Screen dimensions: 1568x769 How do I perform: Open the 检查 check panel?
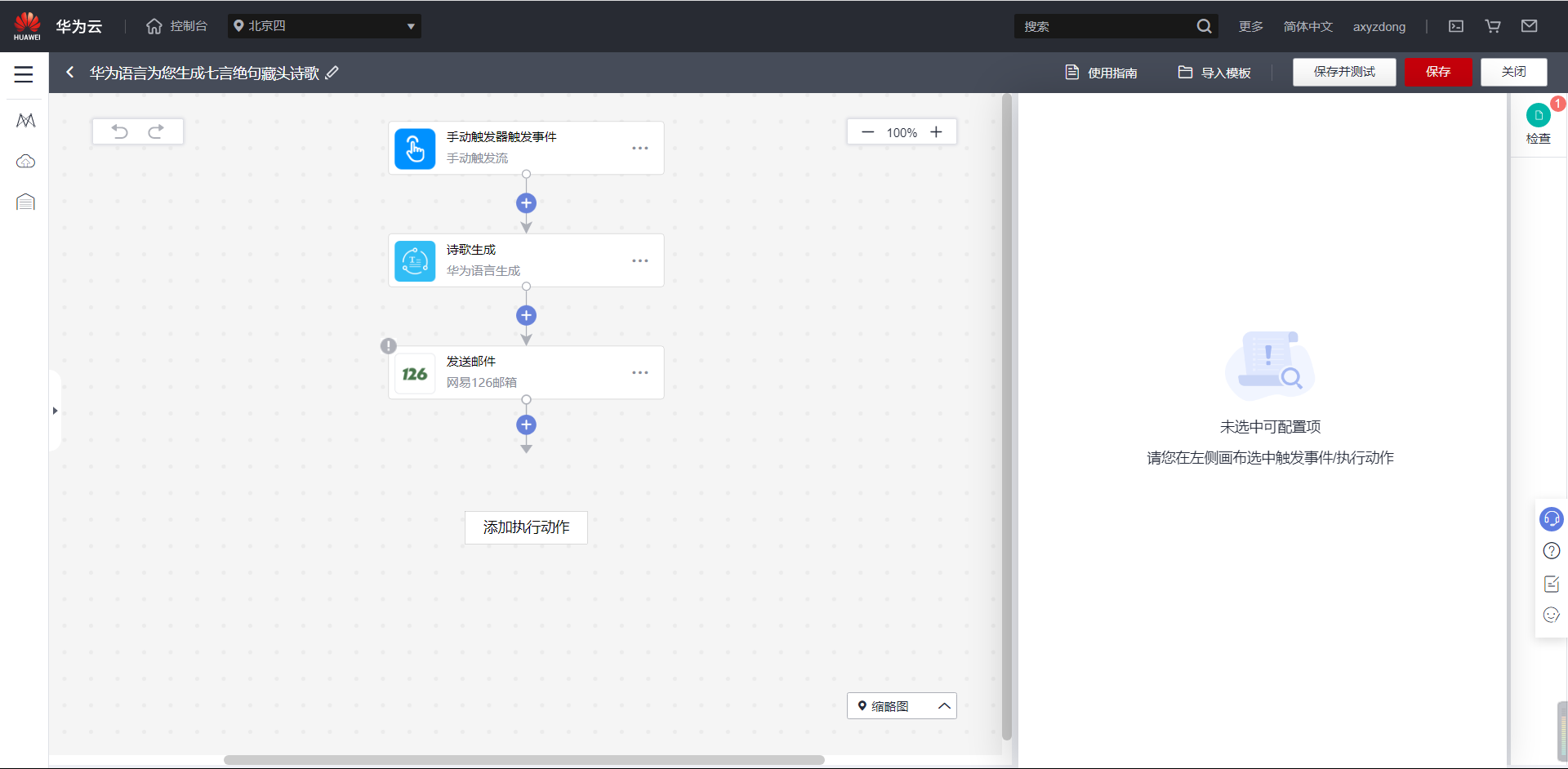click(1539, 124)
